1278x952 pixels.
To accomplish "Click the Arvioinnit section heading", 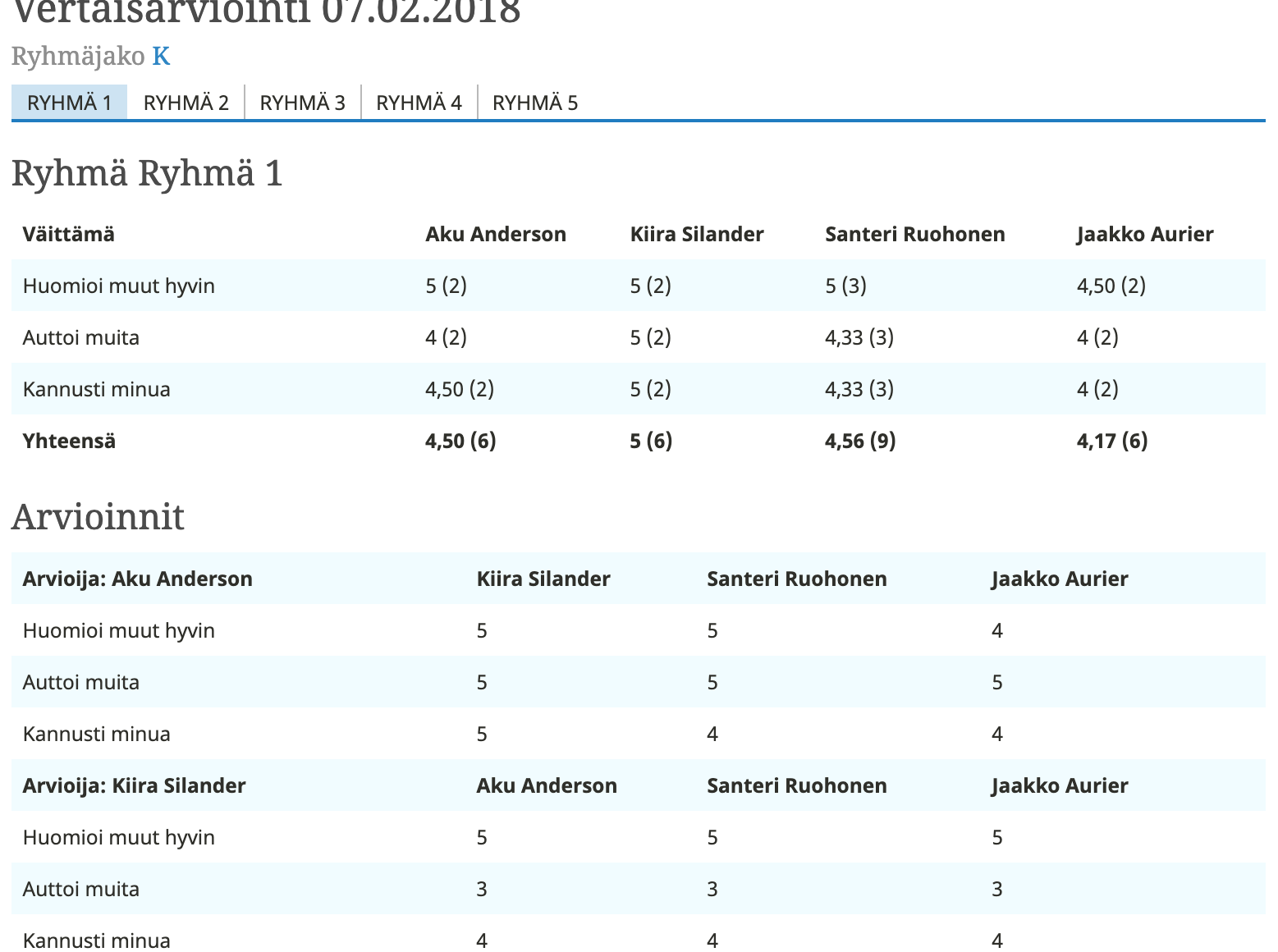I will click(x=98, y=517).
